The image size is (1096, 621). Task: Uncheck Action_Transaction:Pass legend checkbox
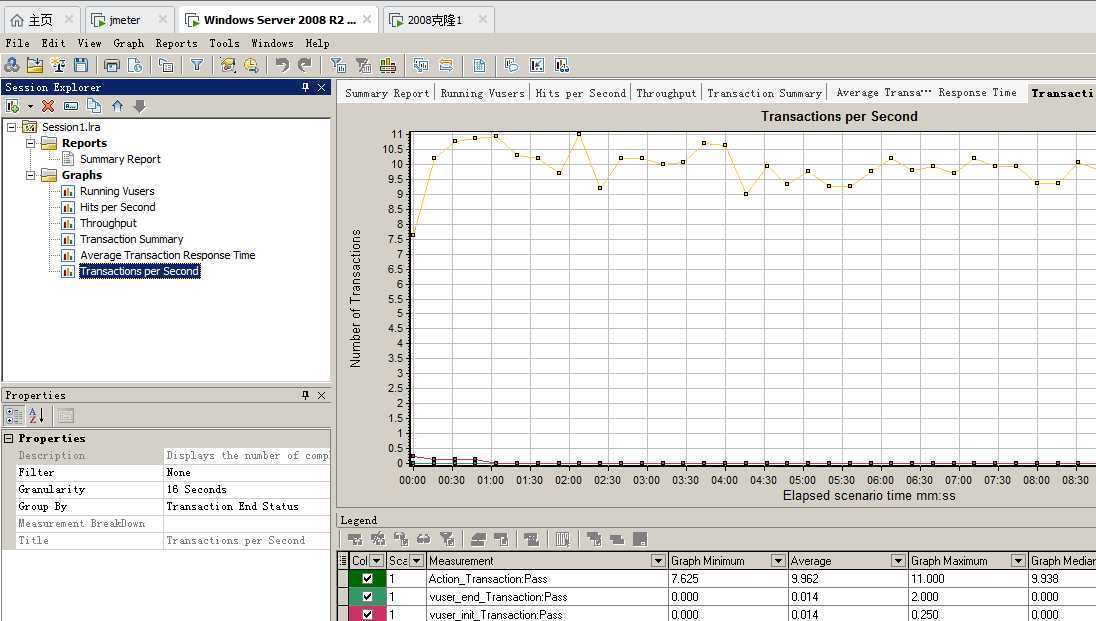[x=367, y=578]
